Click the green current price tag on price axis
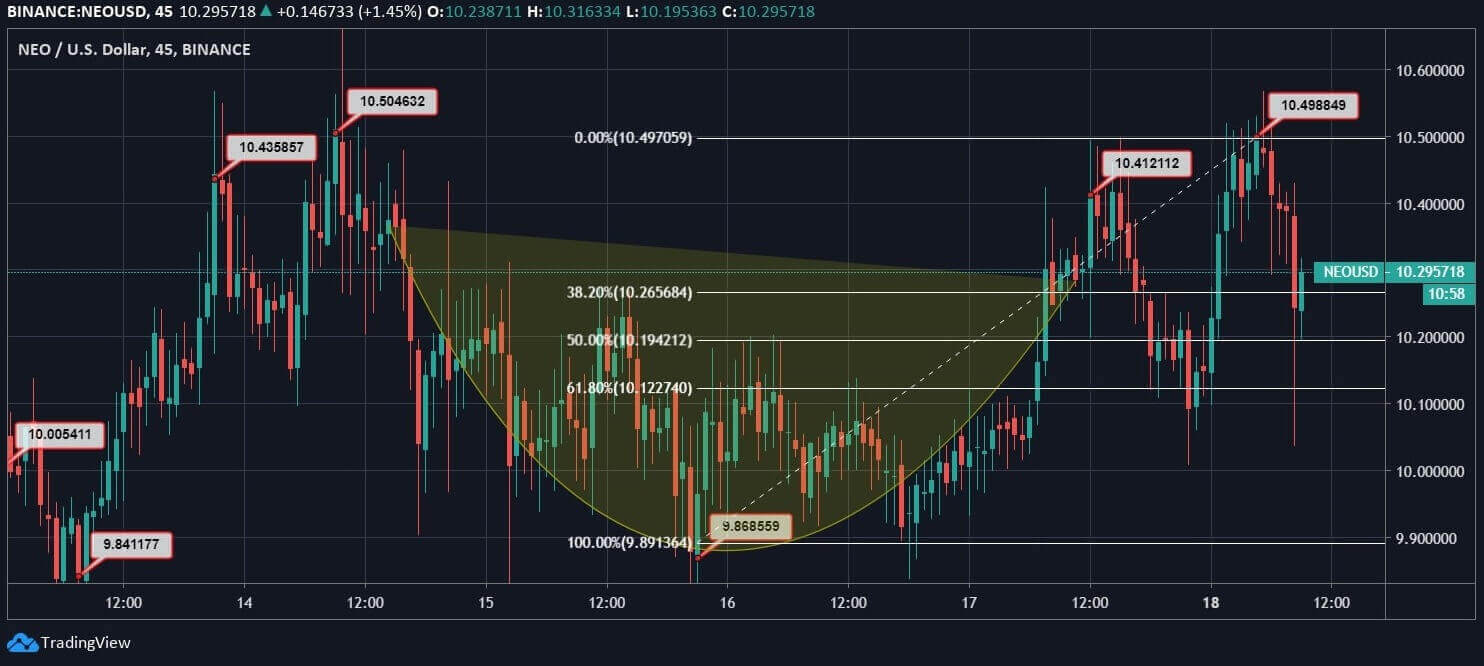The width and height of the screenshot is (1484, 666). (1429, 272)
